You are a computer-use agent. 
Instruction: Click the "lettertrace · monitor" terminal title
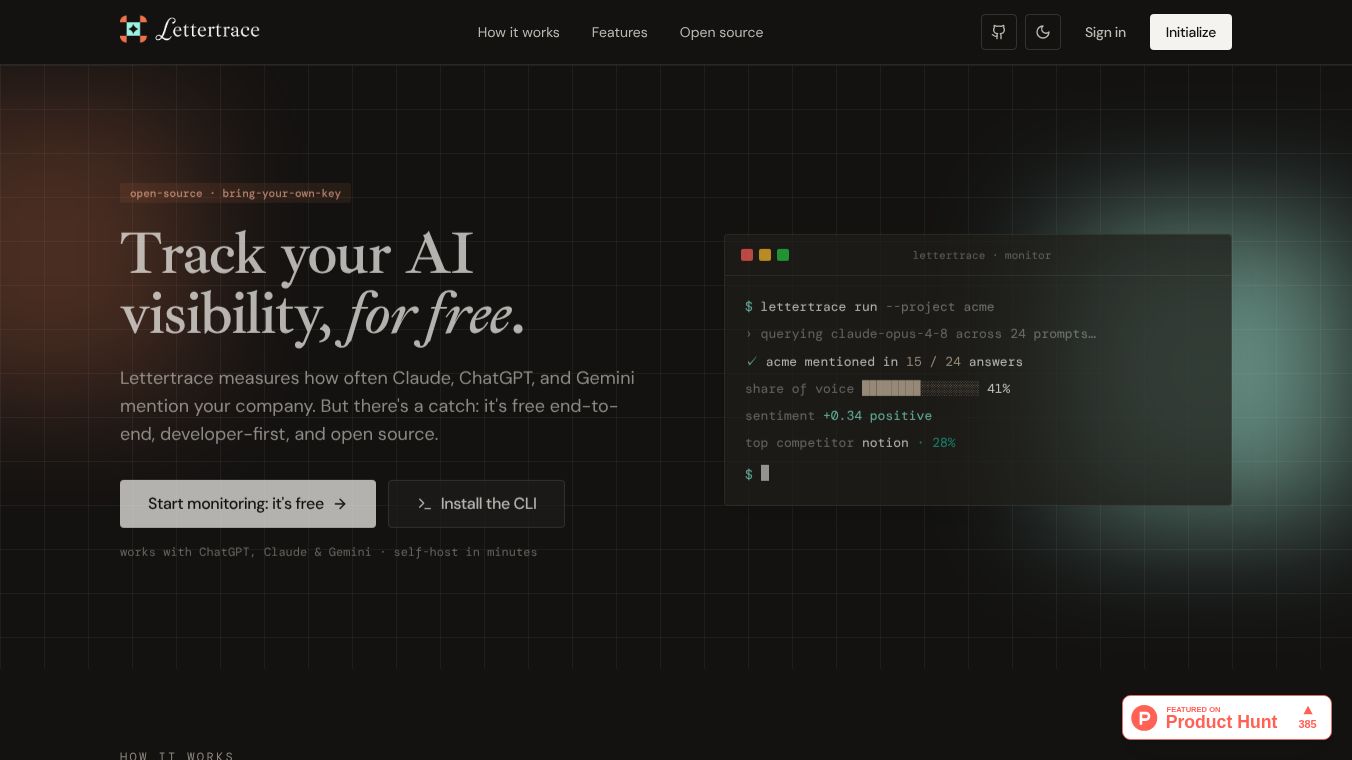click(x=982, y=256)
